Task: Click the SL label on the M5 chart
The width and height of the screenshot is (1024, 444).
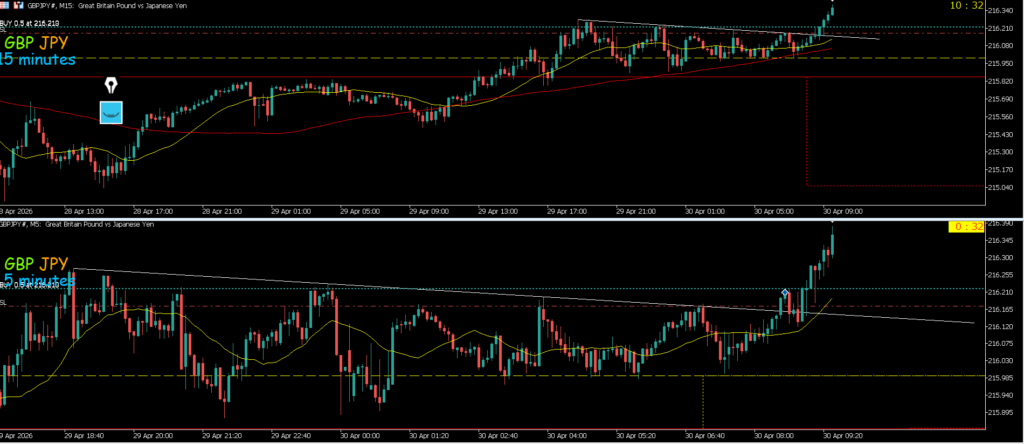Action: pos(4,302)
